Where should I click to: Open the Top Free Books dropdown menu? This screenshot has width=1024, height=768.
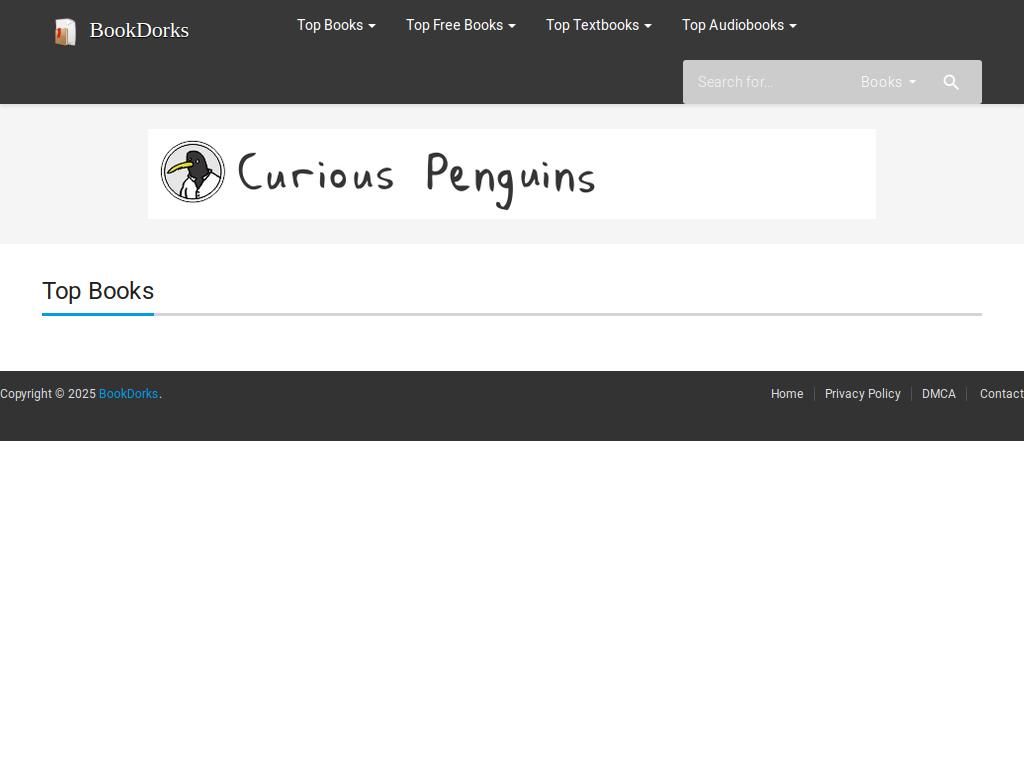460,25
